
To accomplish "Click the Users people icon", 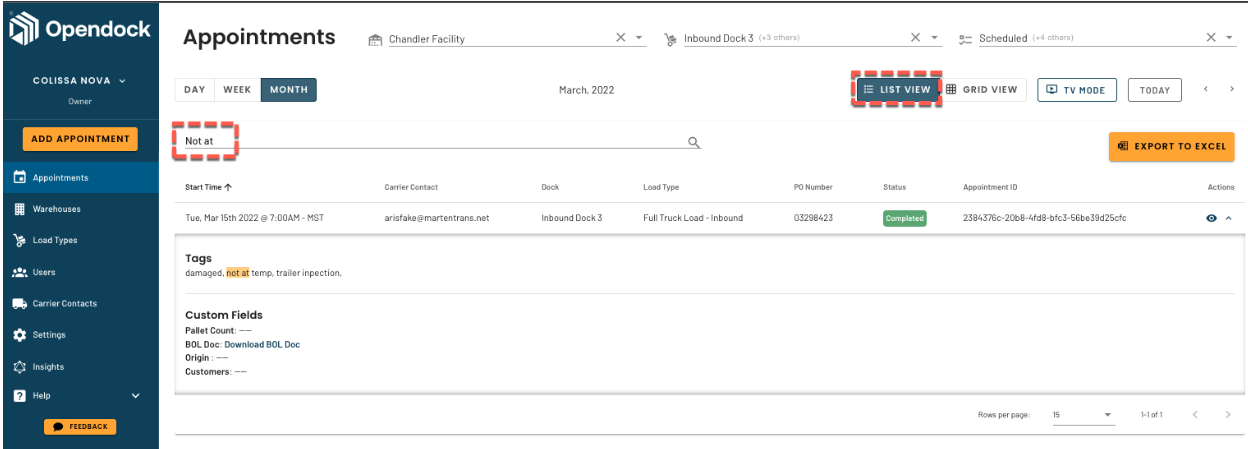I will 18,272.
